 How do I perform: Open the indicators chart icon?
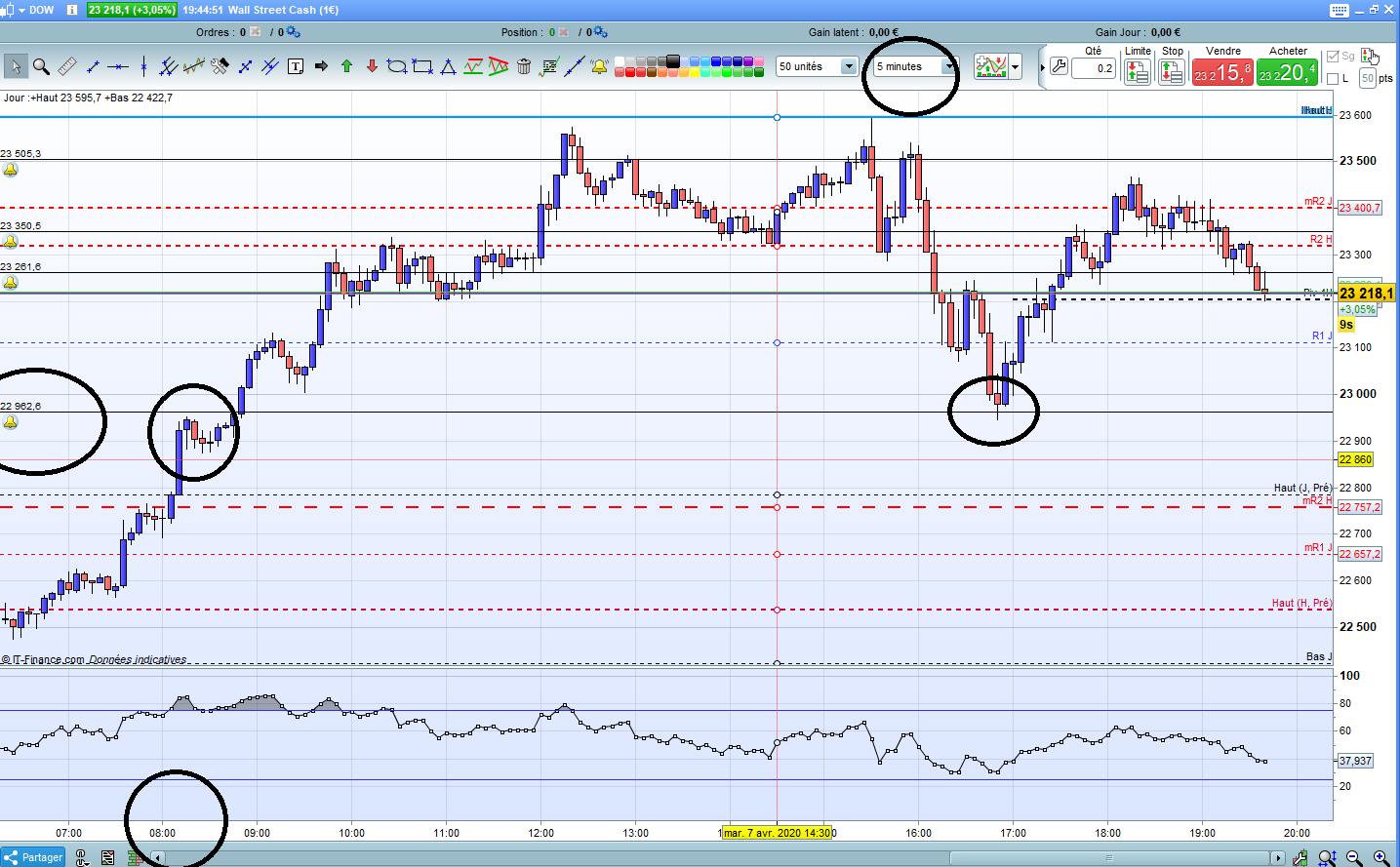coord(990,66)
